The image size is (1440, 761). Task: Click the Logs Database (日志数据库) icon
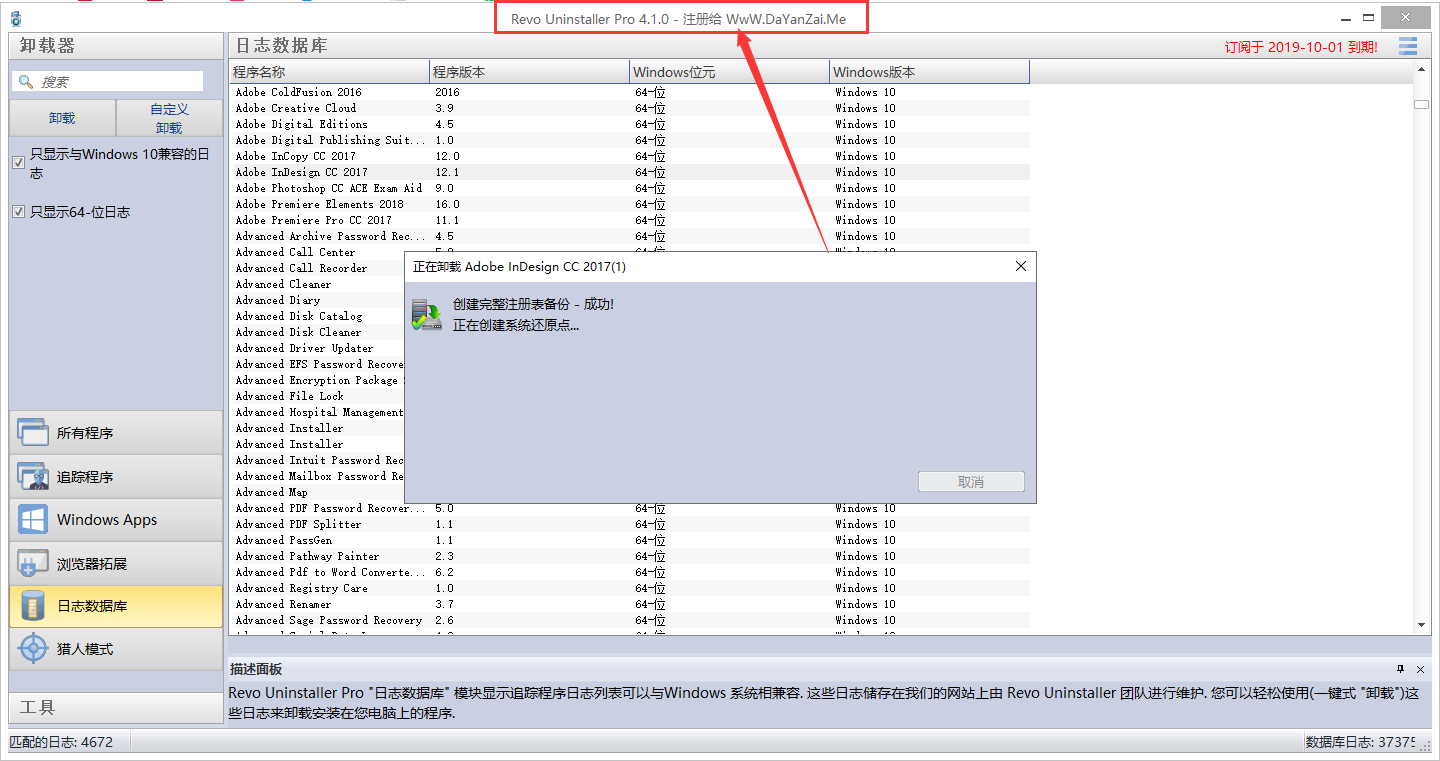[33, 606]
